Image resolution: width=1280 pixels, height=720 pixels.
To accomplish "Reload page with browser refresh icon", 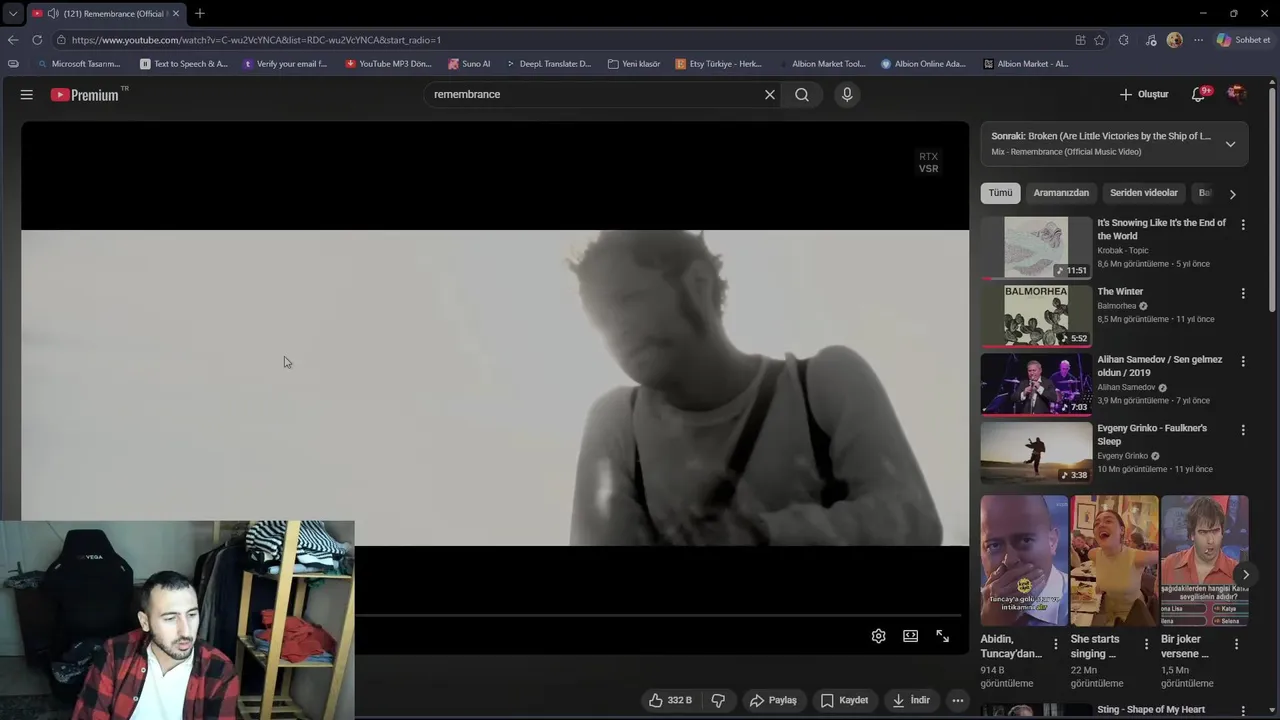I will (37, 40).
